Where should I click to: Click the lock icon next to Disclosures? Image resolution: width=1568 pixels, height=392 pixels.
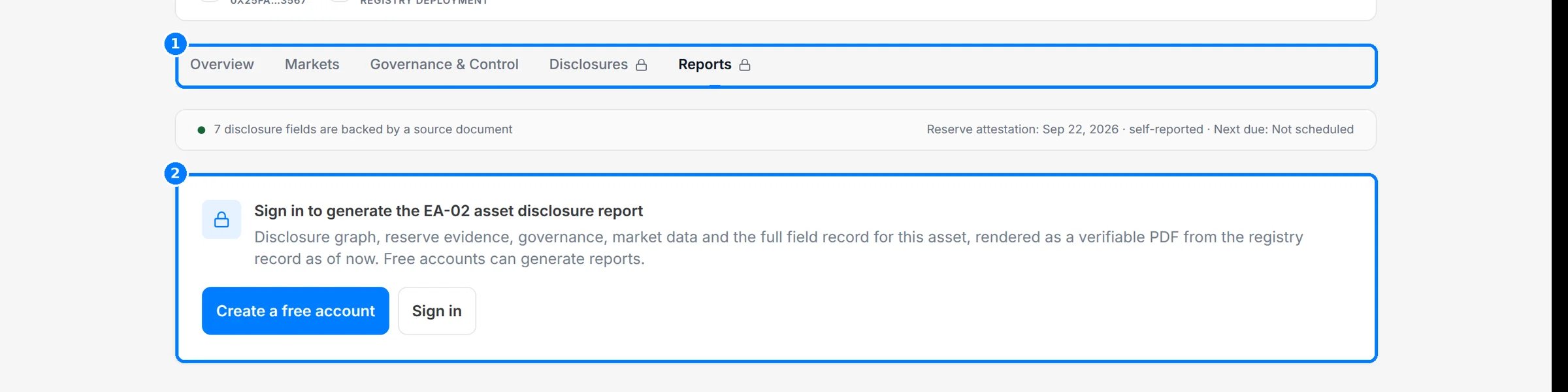point(642,65)
